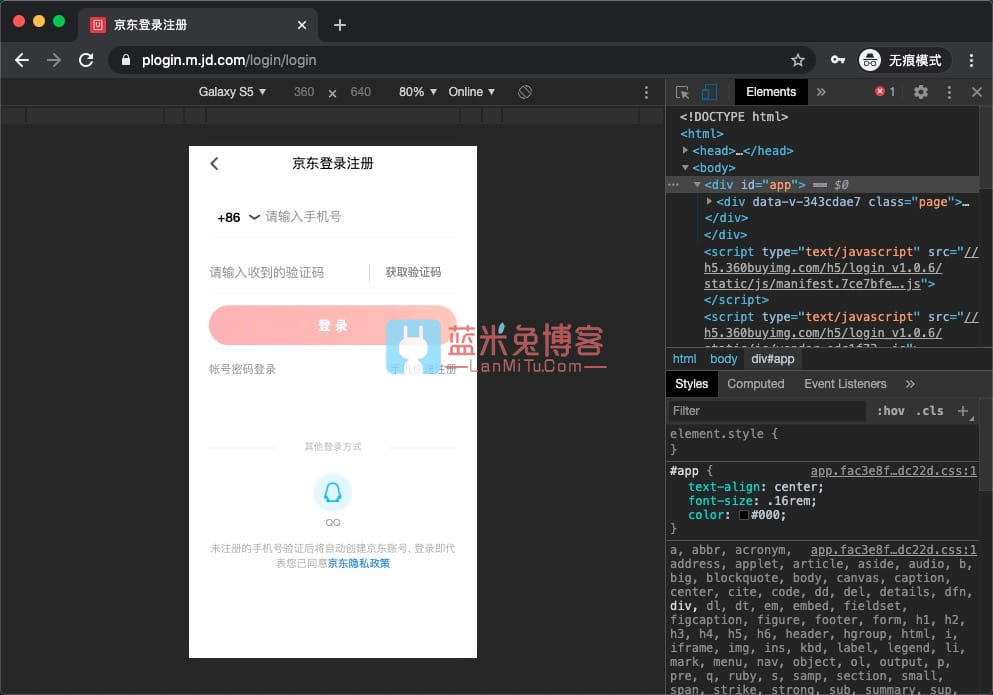Image resolution: width=993 pixels, height=695 pixels.
Task: Open 京东隐私政策 link
Action: (x=358, y=563)
